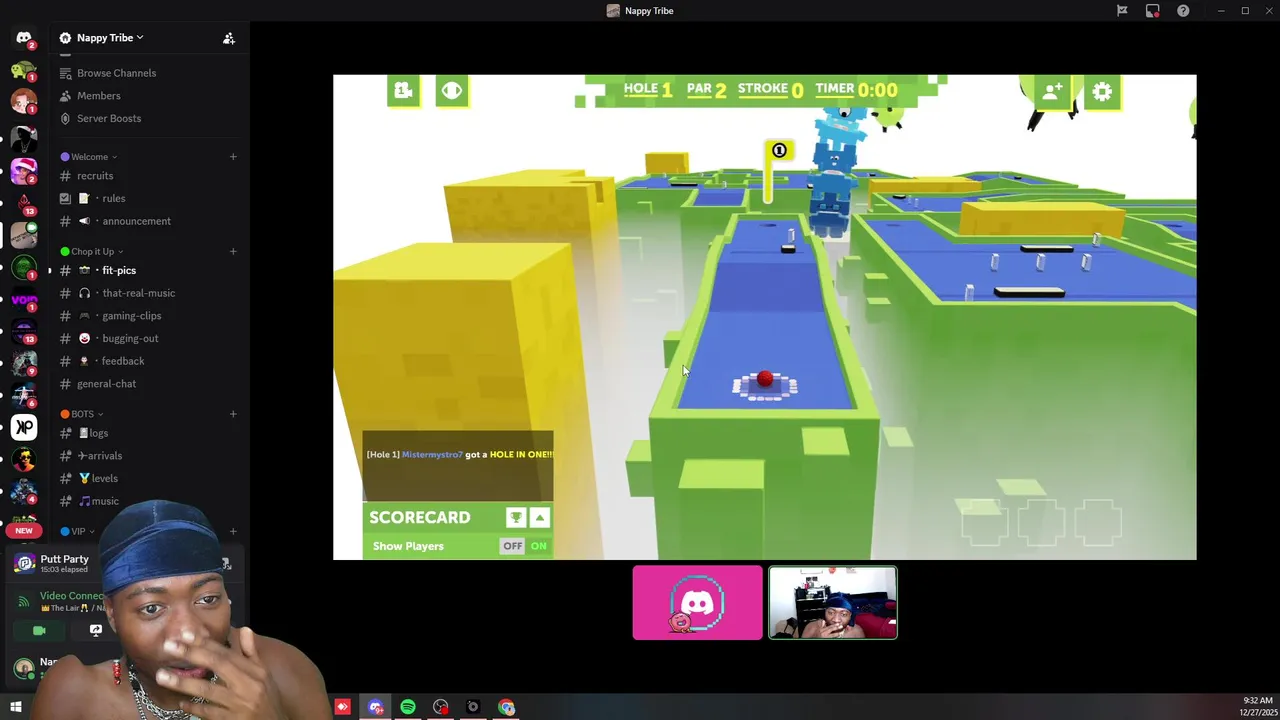The height and width of the screenshot is (720, 1280).
Task: Open the music channel
Action: pos(104,501)
